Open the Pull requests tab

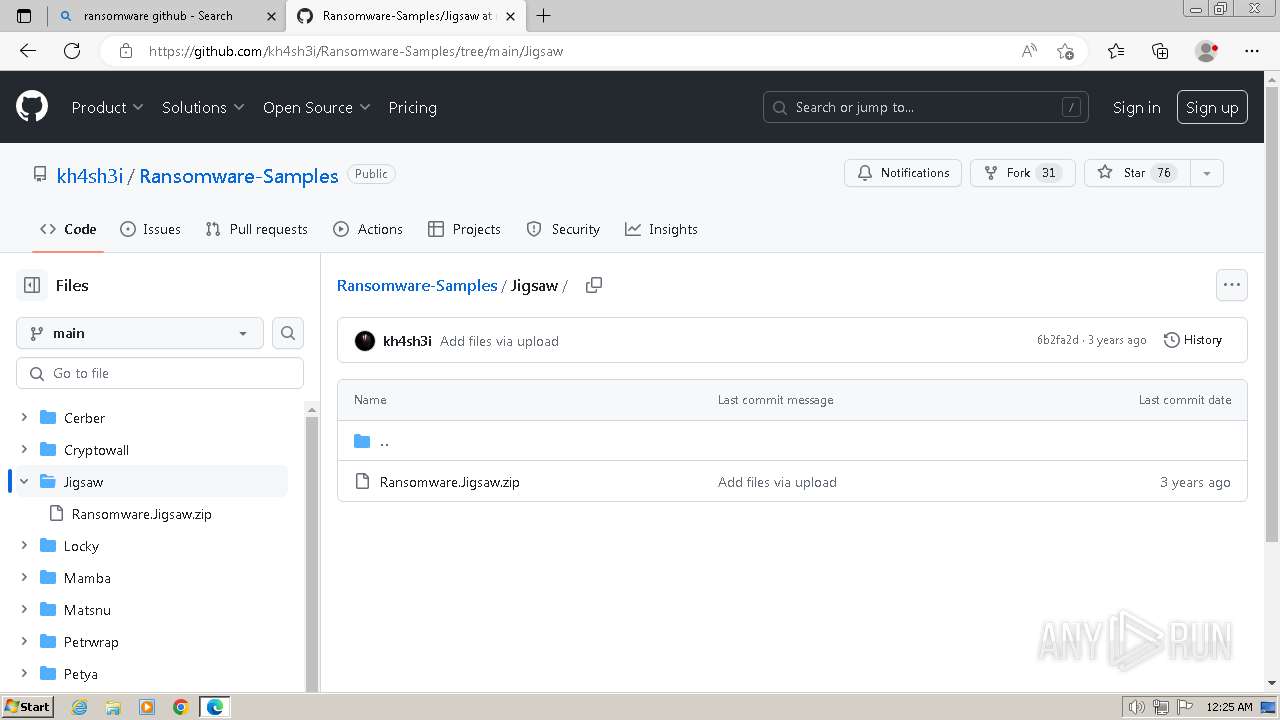[x=256, y=229]
